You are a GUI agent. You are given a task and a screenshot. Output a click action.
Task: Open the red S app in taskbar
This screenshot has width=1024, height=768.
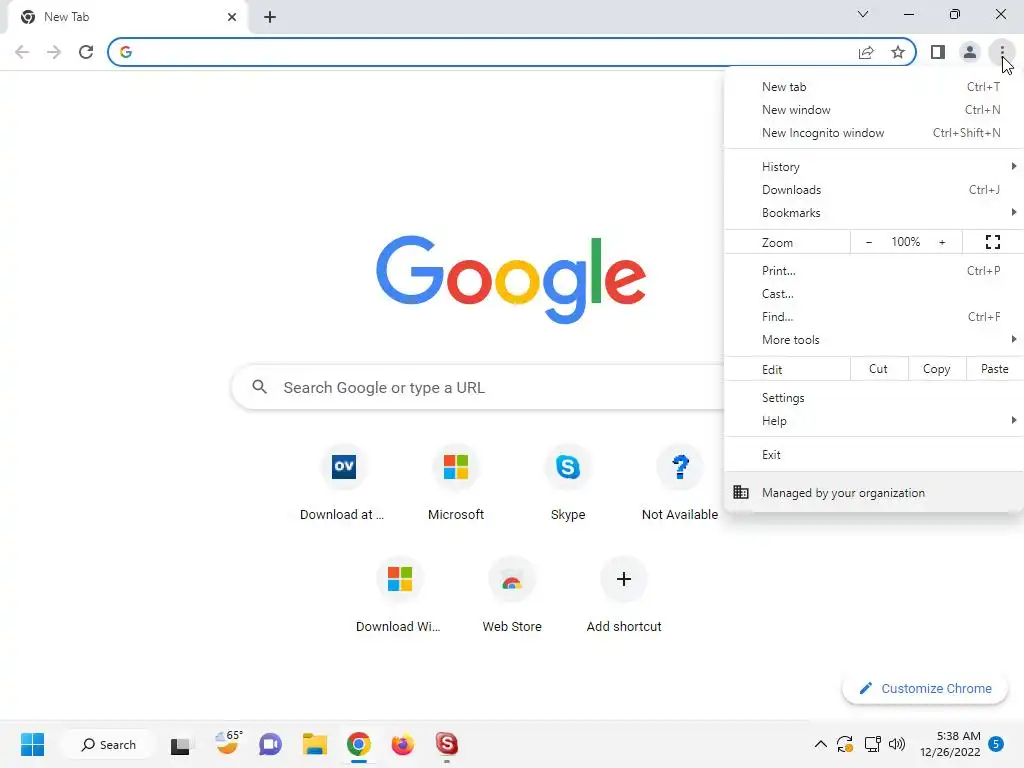click(x=447, y=744)
